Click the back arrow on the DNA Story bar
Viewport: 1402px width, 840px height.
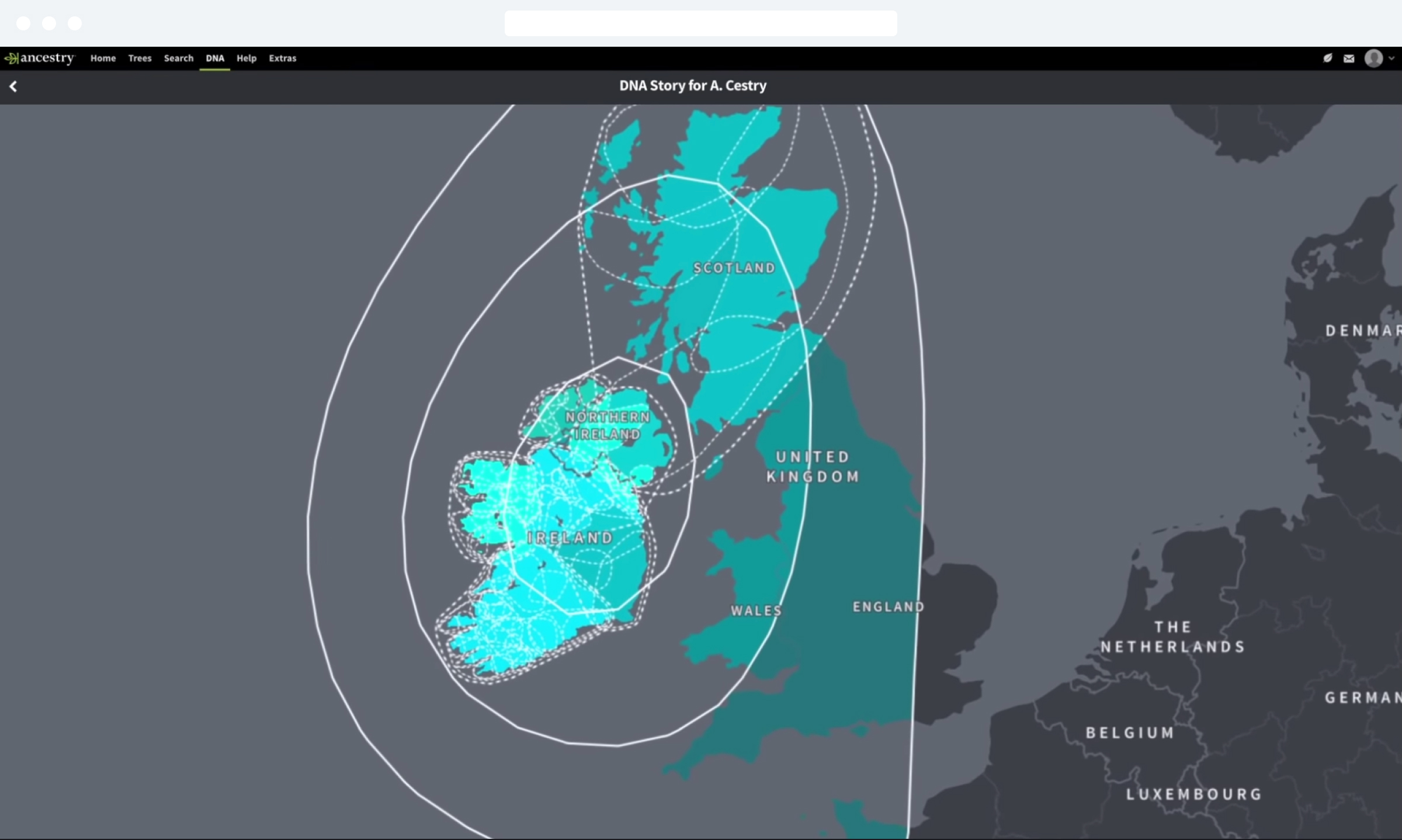point(13,86)
